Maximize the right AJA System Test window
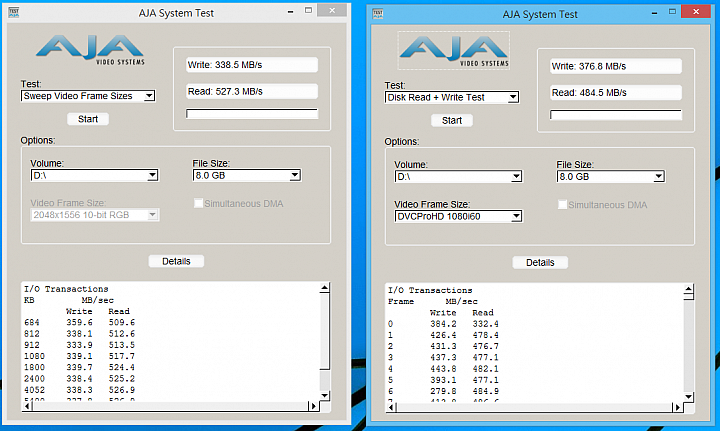 point(672,12)
